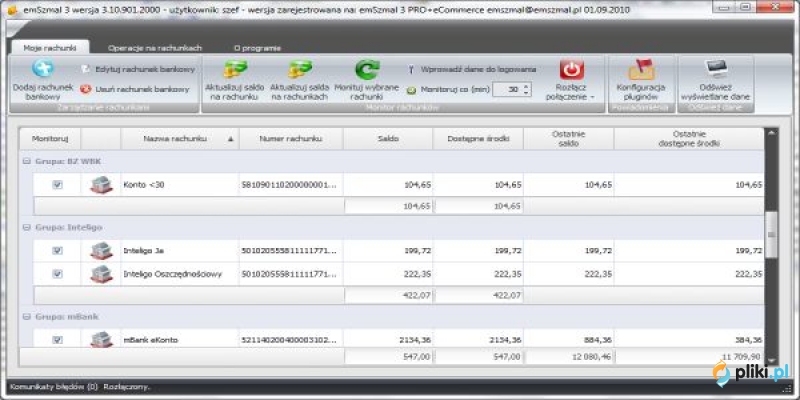Toggle Monitoruj checkbox for mBank eKonto
Screen dimensions: 800x400
click(58, 340)
